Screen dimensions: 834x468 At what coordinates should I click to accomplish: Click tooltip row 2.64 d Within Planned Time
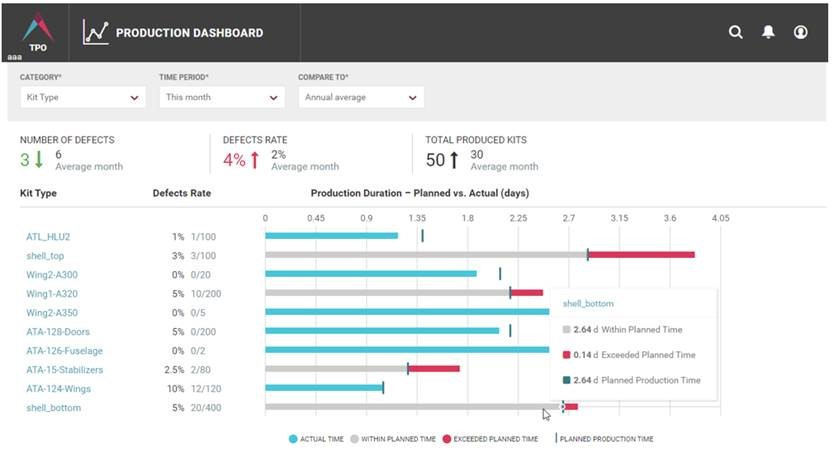(622, 330)
